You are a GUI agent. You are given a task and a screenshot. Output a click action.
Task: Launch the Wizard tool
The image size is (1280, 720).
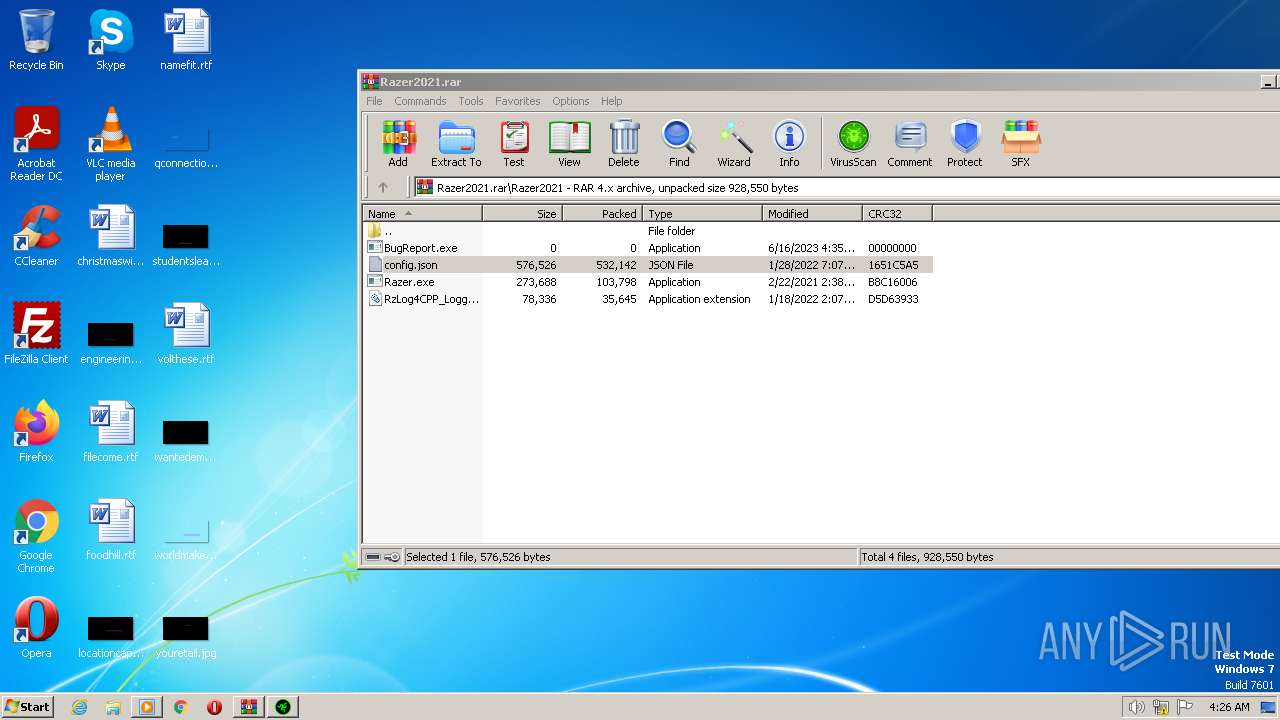coord(734,143)
